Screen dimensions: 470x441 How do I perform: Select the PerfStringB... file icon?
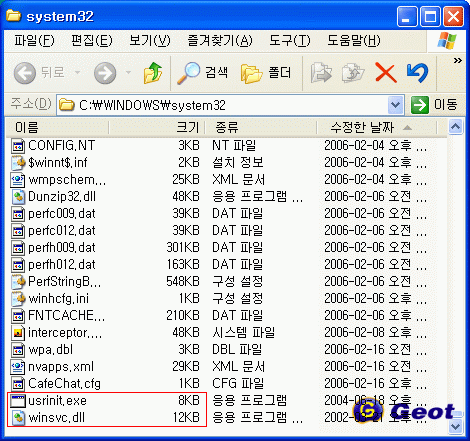tap(18, 282)
